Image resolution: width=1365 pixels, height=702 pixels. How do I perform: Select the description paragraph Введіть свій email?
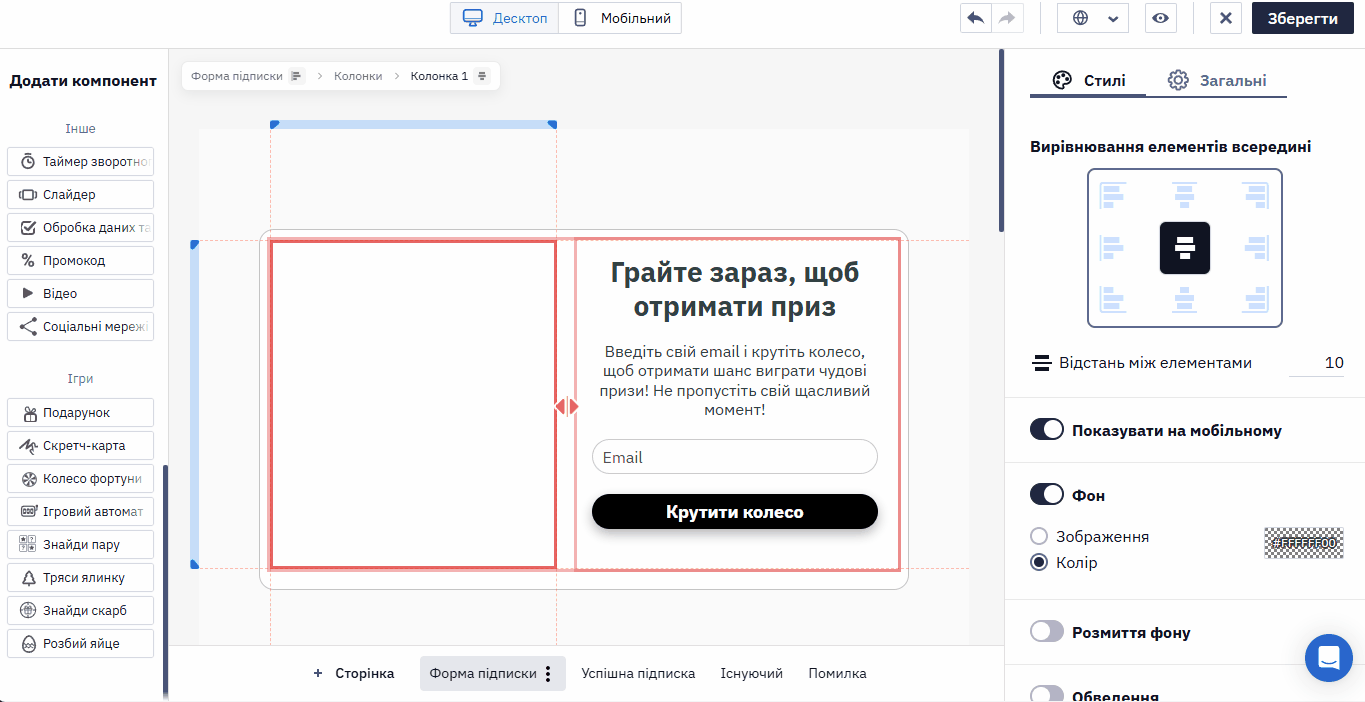735,381
